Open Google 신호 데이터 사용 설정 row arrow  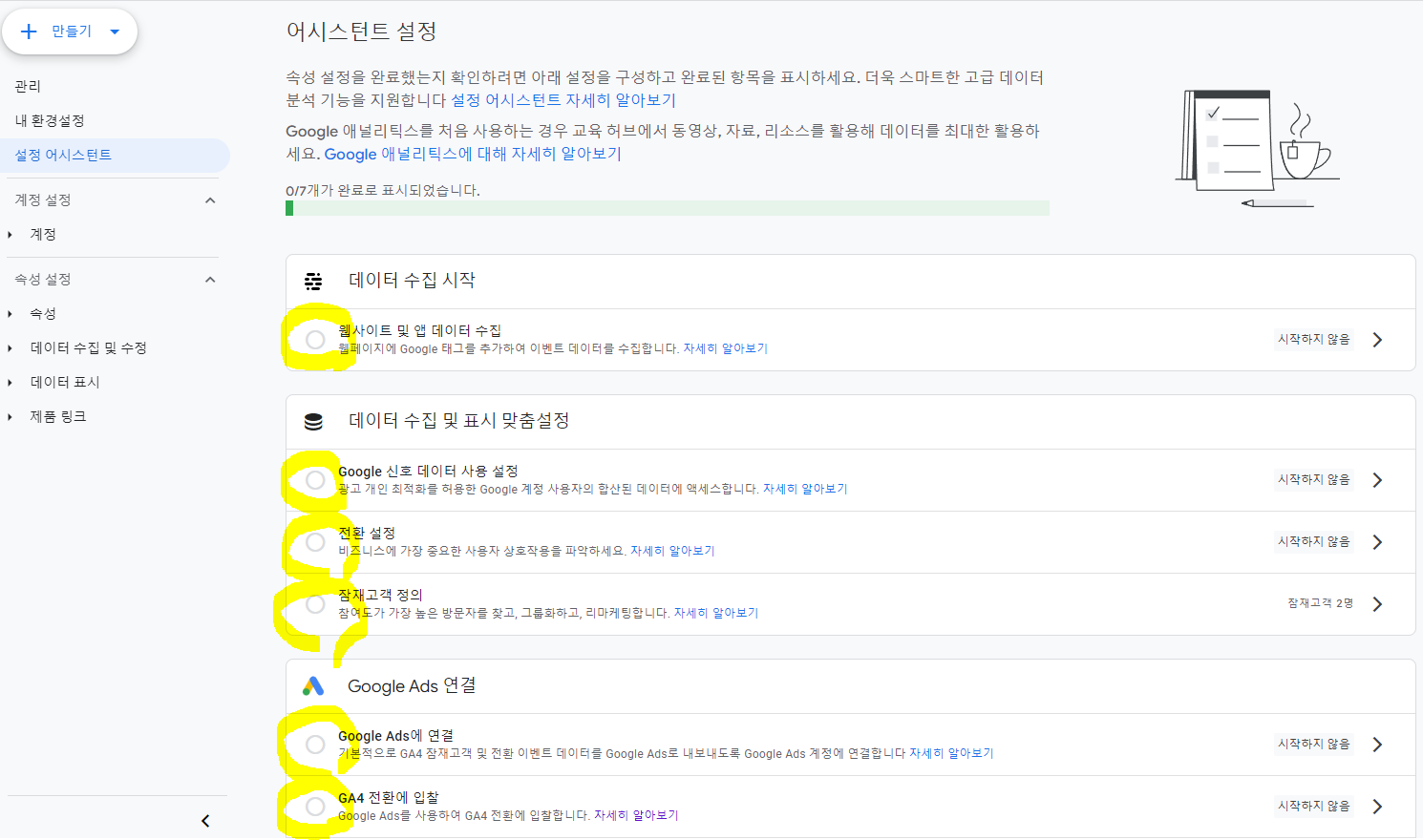coord(1377,480)
